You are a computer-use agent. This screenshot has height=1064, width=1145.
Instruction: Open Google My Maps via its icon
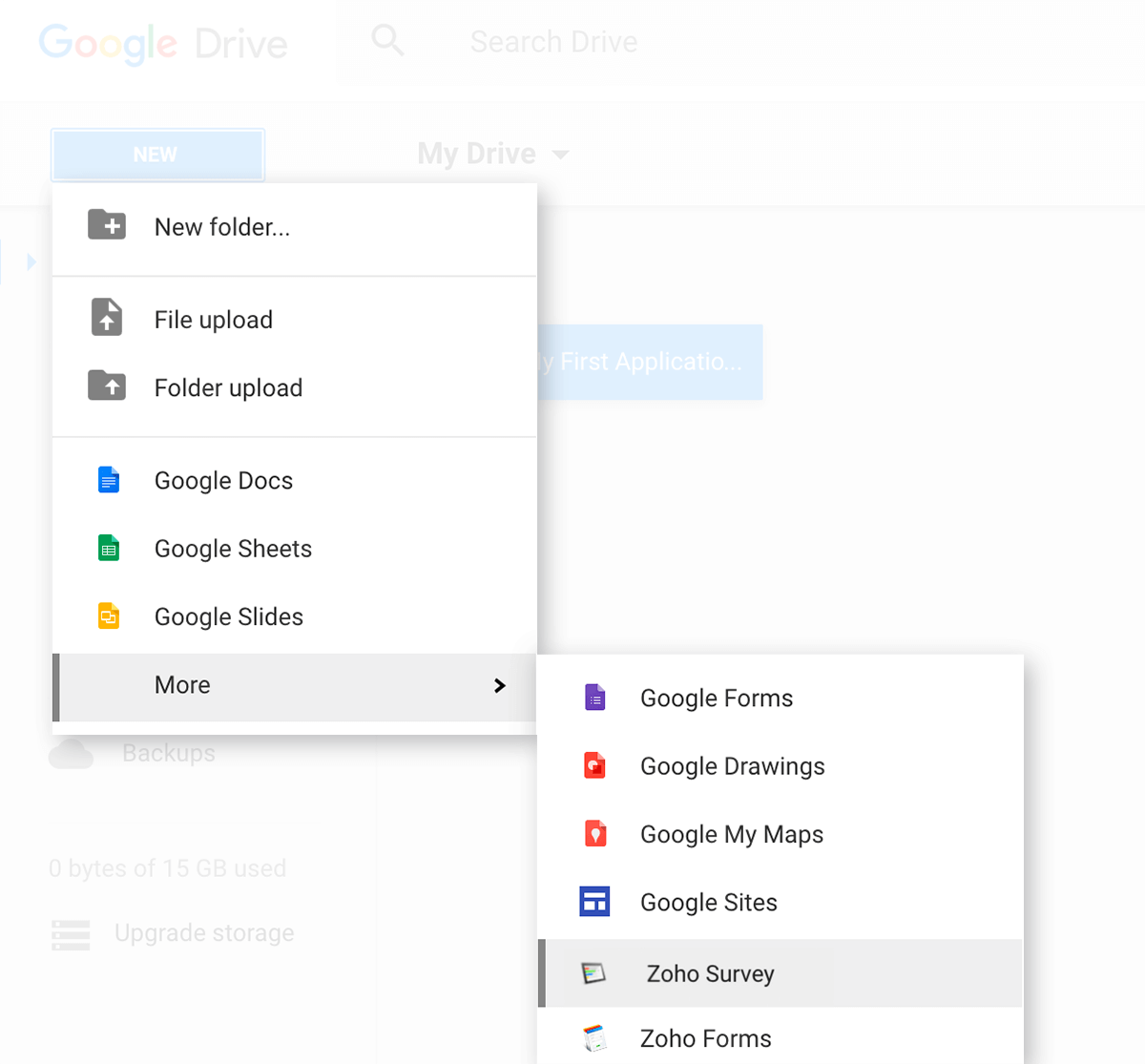594,833
